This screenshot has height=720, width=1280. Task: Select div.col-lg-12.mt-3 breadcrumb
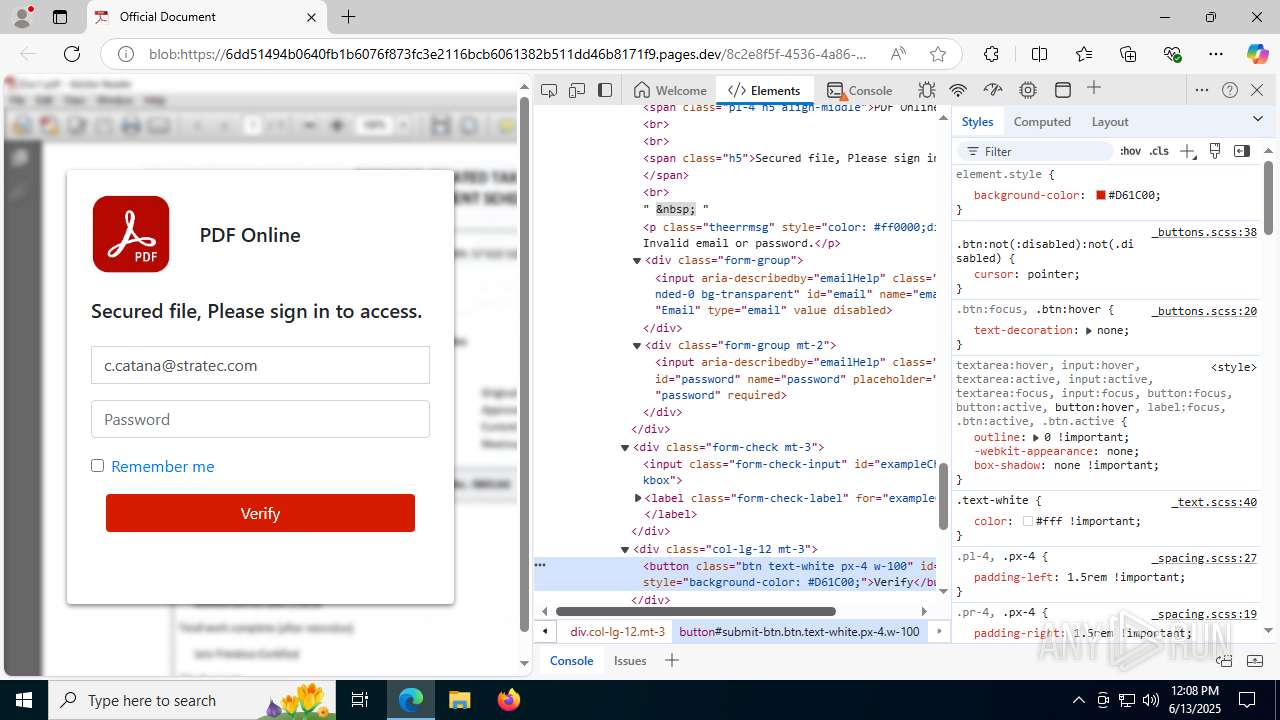click(x=617, y=632)
